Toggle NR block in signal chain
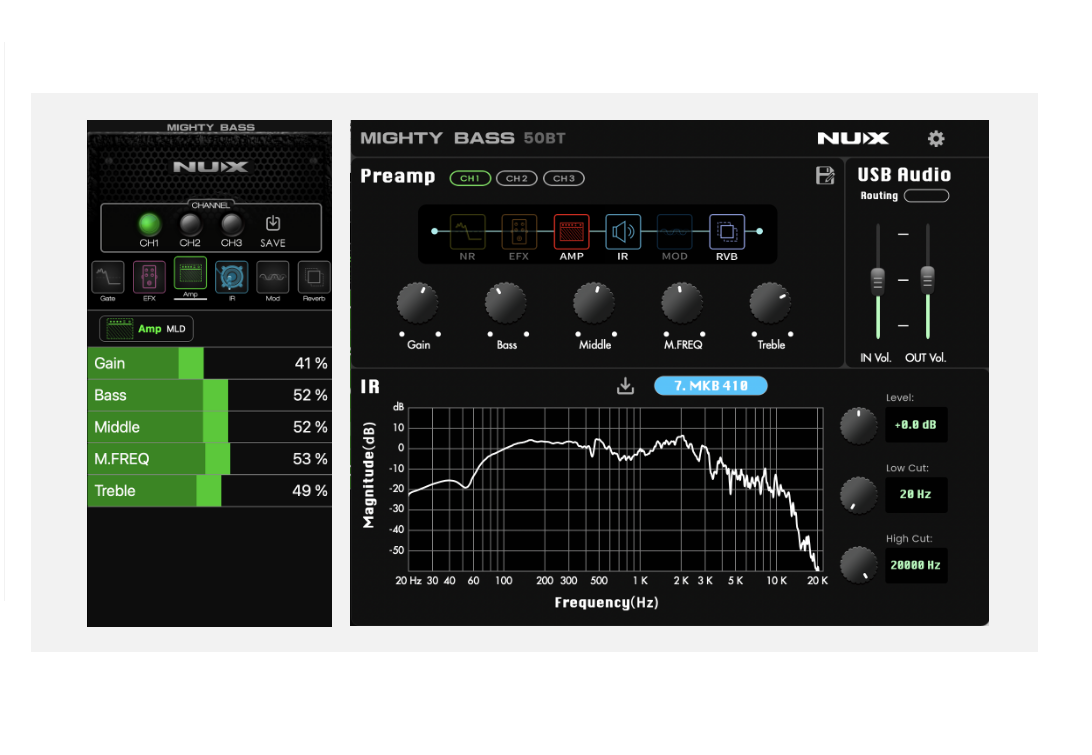The image size is (1092, 755). pos(467,232)
